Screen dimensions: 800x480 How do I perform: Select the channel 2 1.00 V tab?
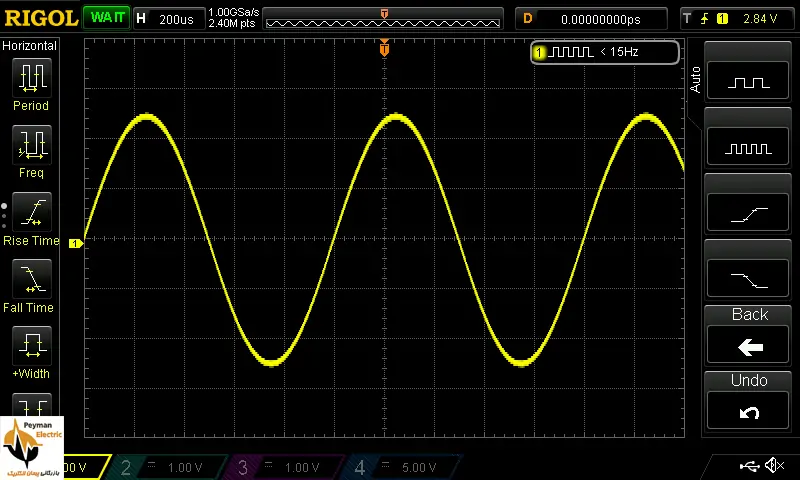166,467
